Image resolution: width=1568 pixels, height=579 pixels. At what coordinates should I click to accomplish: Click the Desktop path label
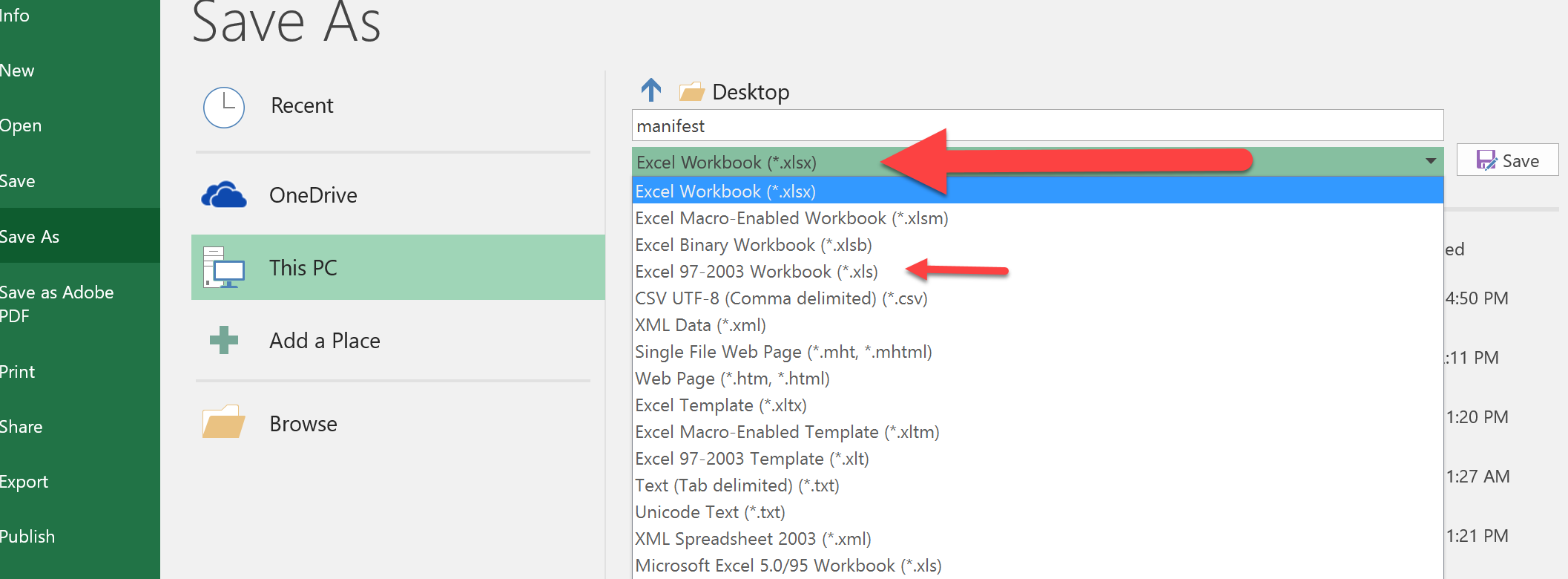[x=751, y=92]
